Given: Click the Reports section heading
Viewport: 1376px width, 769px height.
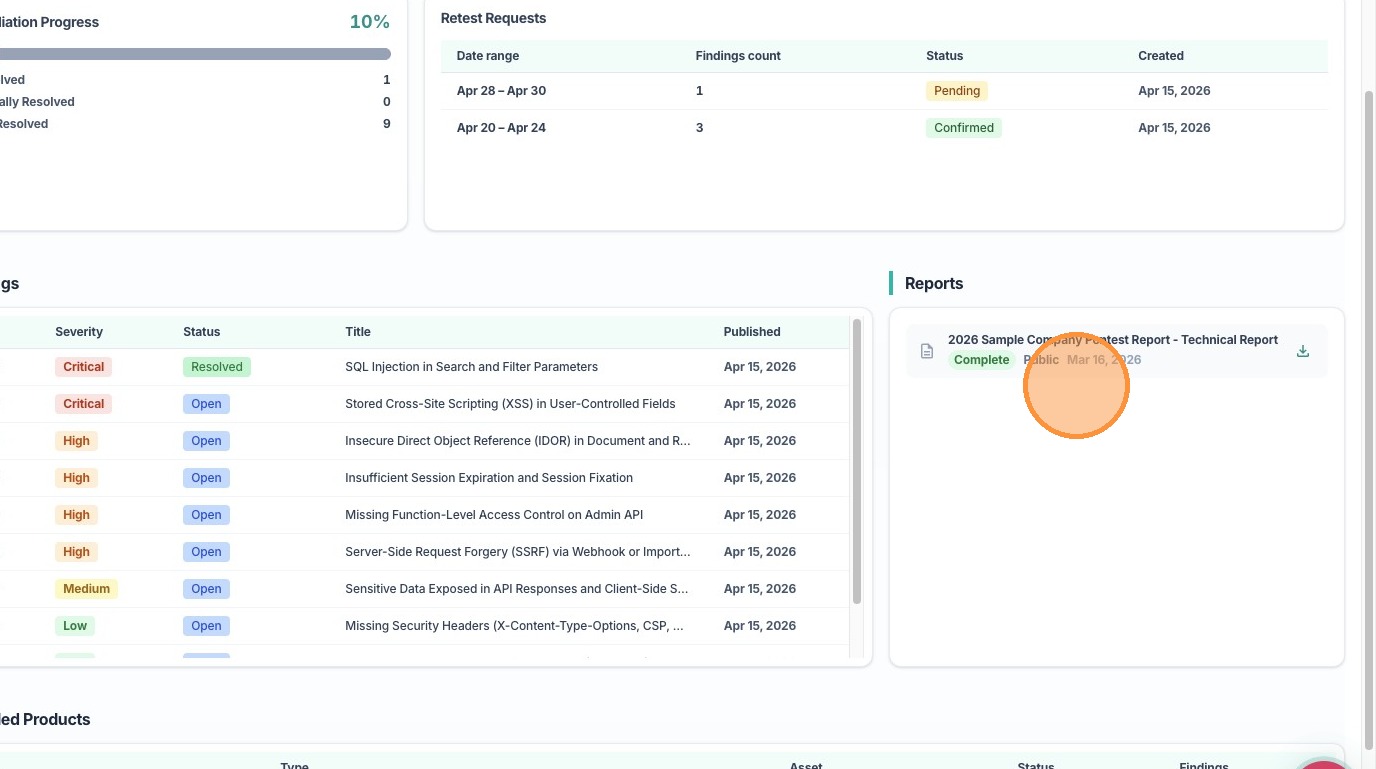Looking at the screenshot, I should click(934, 284).
